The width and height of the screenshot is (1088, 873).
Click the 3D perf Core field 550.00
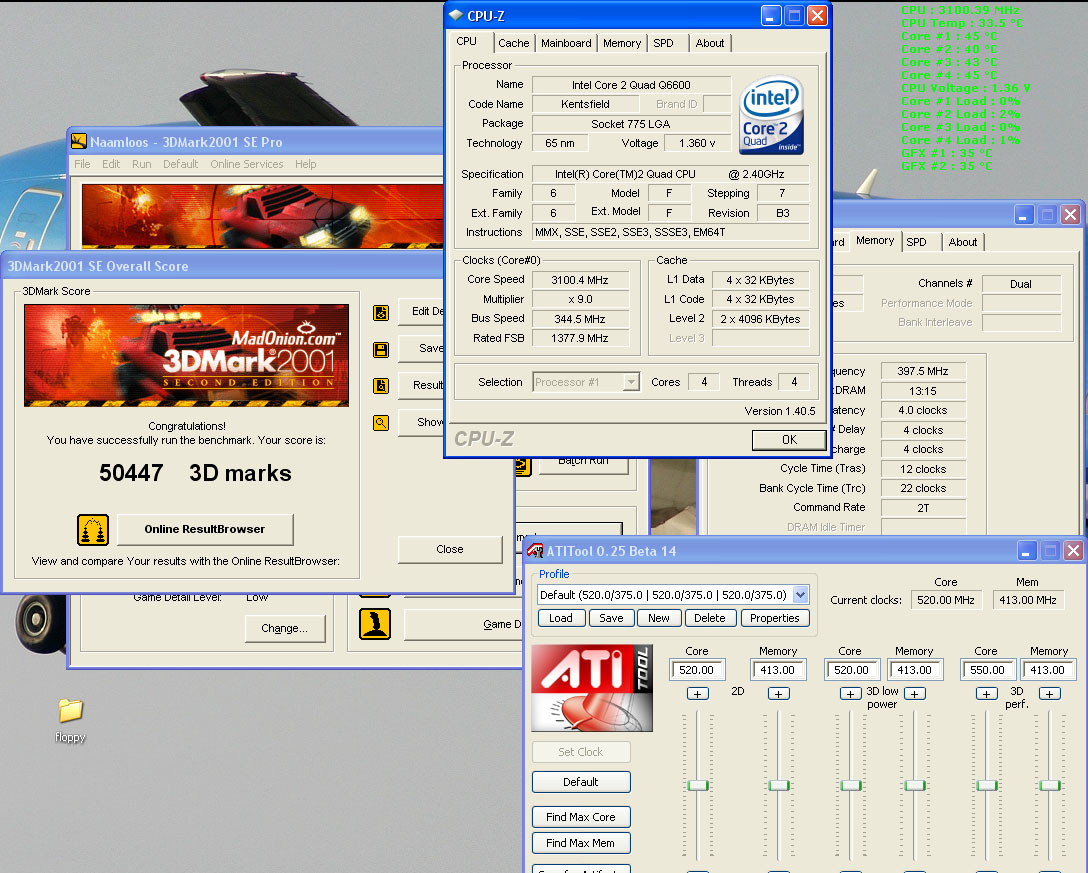988,670
